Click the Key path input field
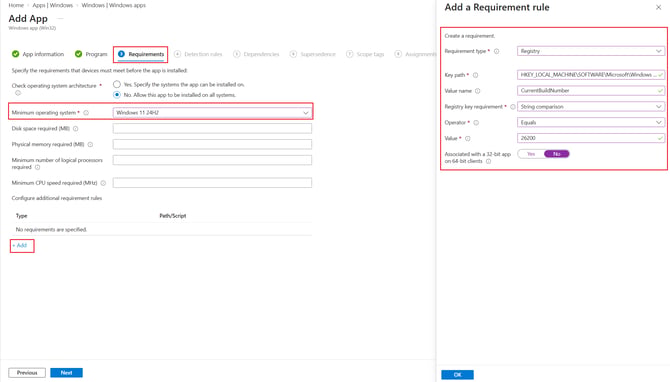 click(591, 75)
